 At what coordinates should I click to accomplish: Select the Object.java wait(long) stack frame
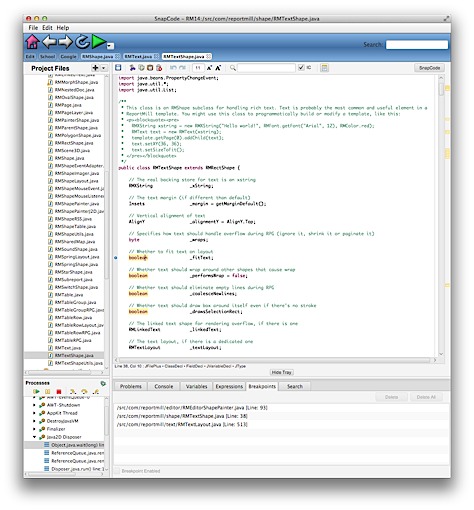[x=65, y=445]
